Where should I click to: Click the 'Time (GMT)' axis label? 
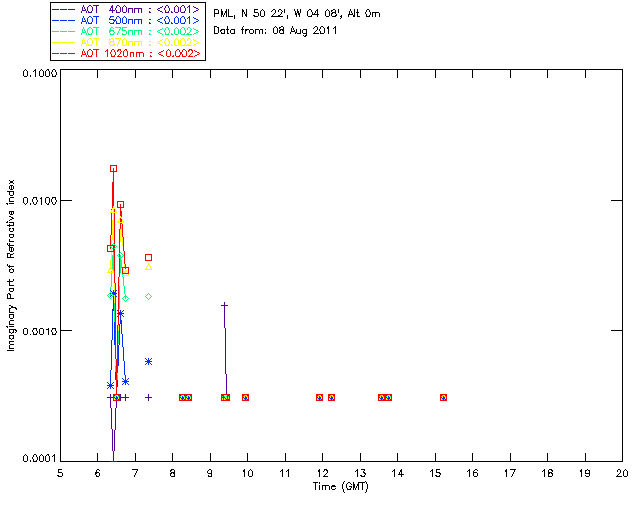point(341,487)
